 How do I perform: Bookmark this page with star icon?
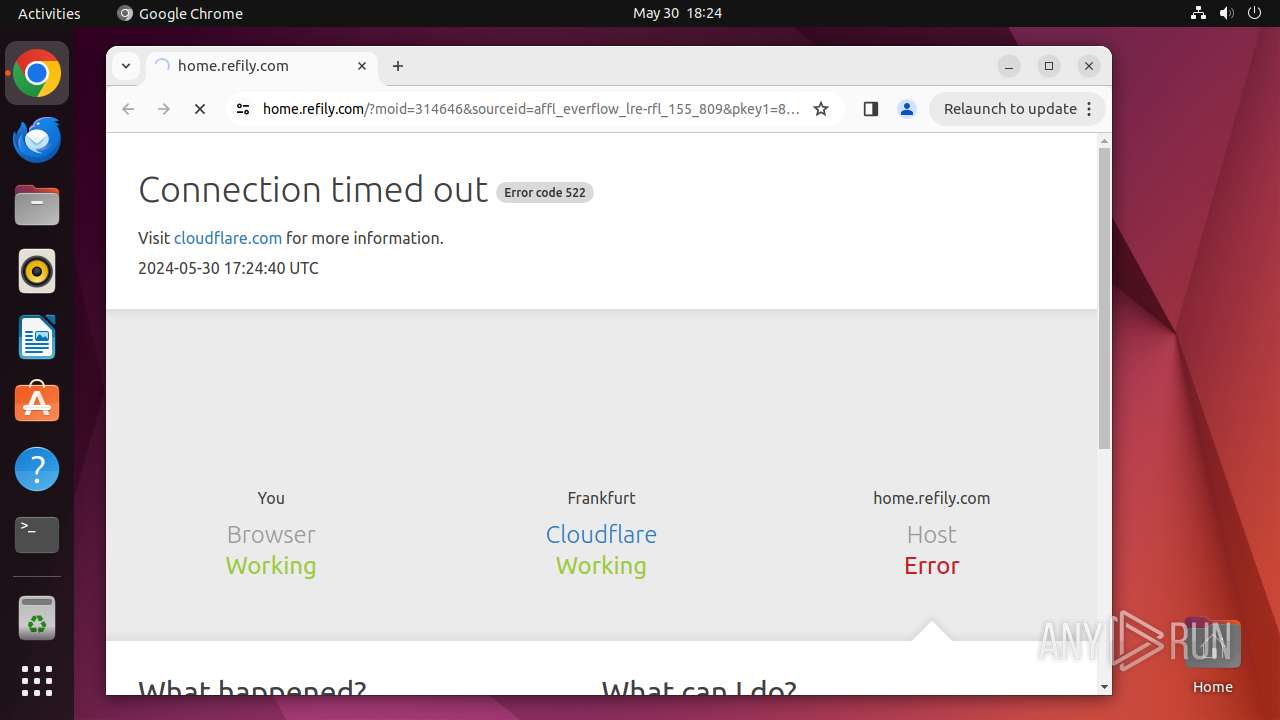point(821,109)
